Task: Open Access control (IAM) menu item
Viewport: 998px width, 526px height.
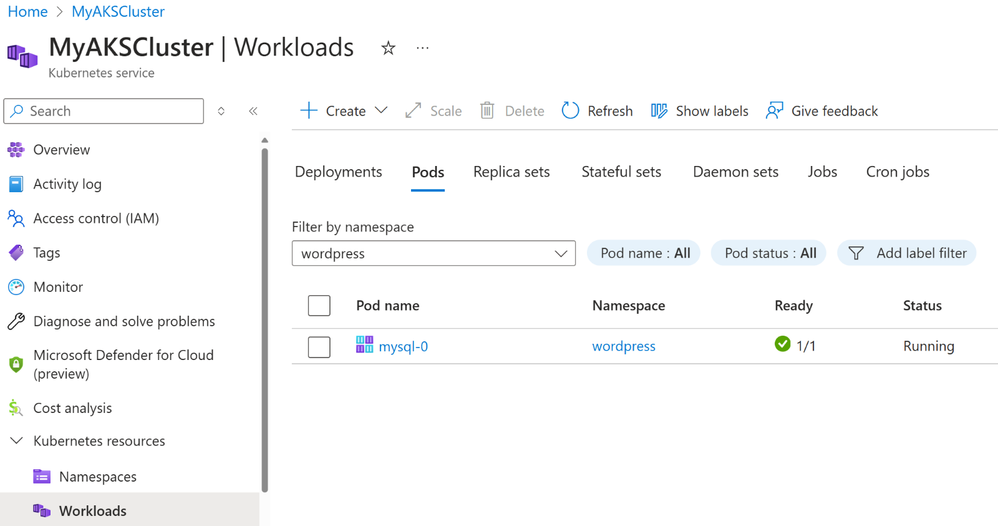Action: (95, 218)
